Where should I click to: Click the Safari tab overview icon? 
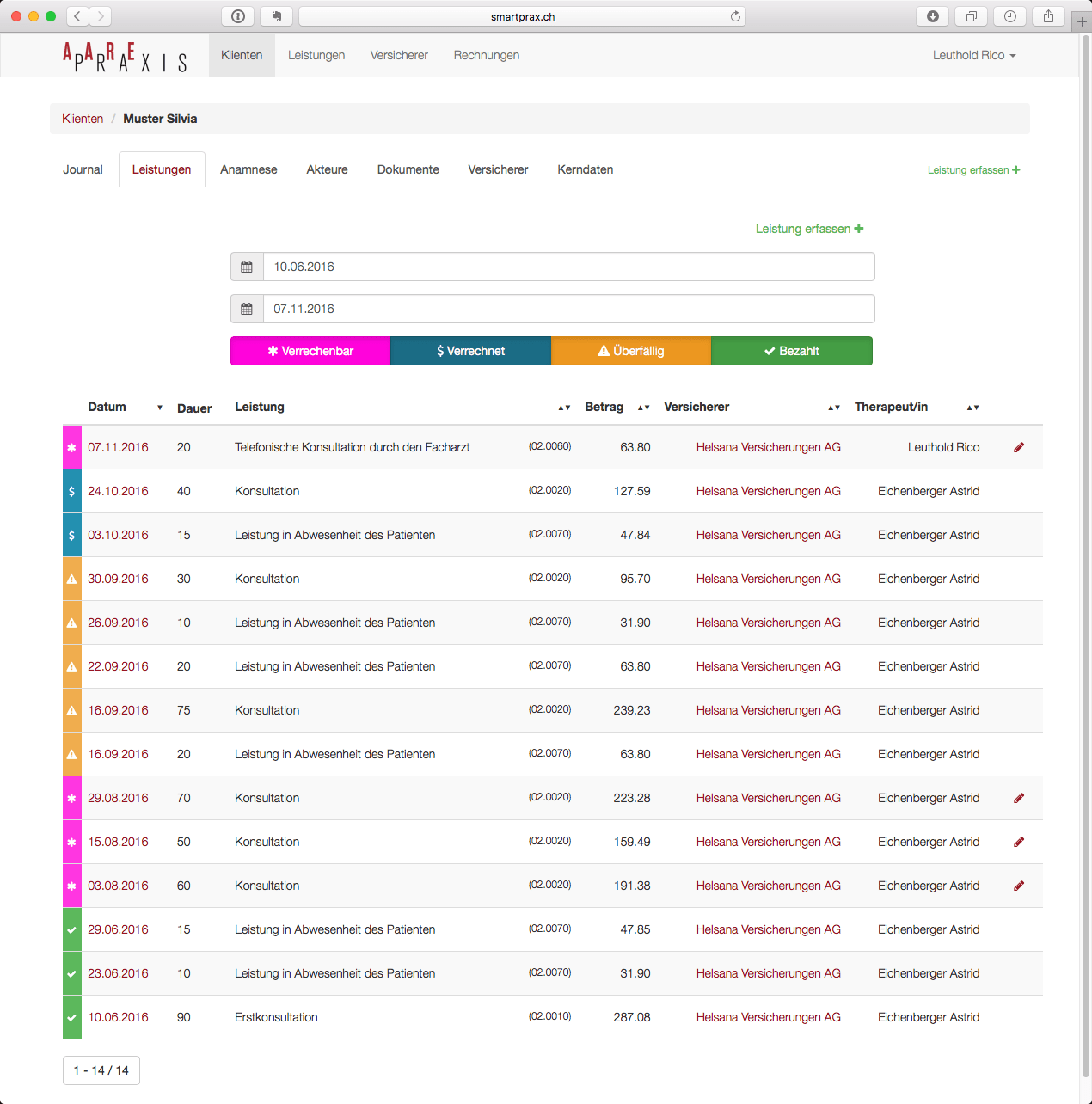972,16
